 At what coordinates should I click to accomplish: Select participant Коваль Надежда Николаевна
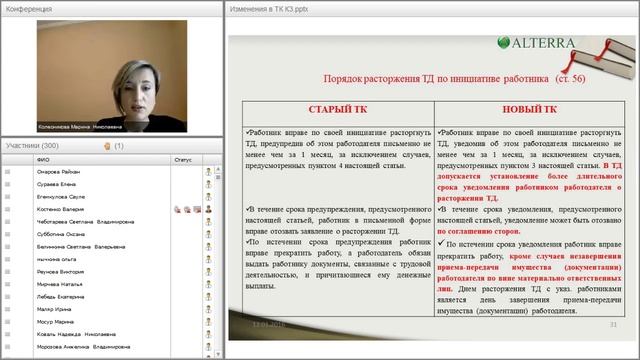(x=76, y=334)
